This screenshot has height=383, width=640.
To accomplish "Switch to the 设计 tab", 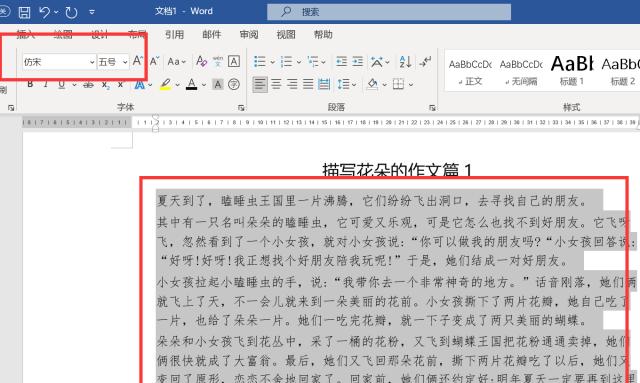I will 100,35.
